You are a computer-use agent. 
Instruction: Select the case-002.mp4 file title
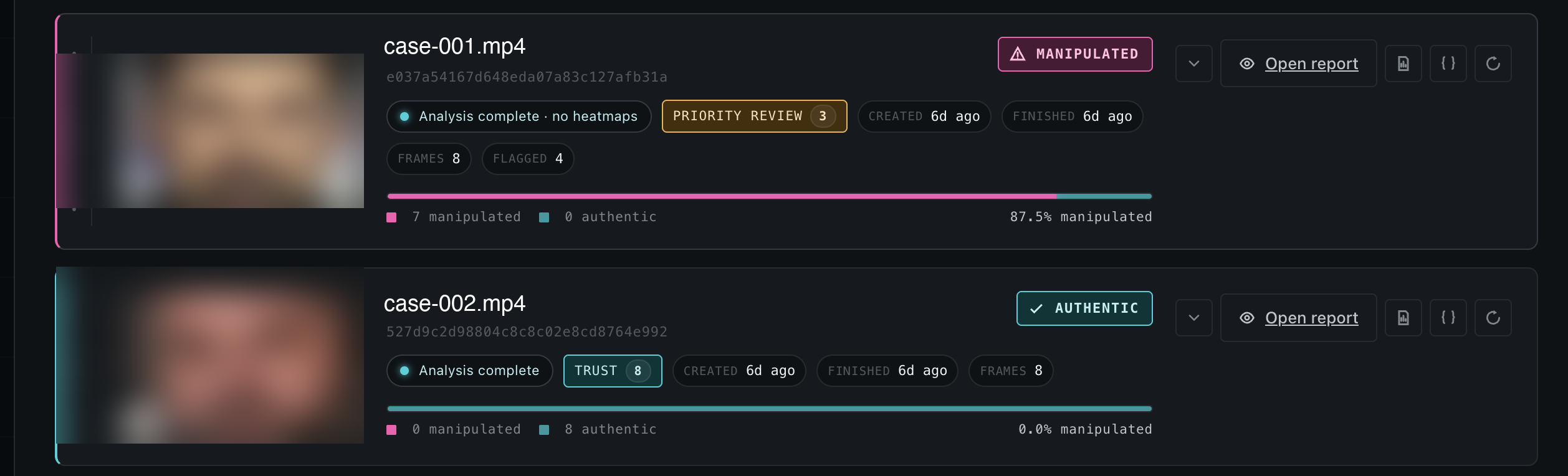click(x=454, y=304)
